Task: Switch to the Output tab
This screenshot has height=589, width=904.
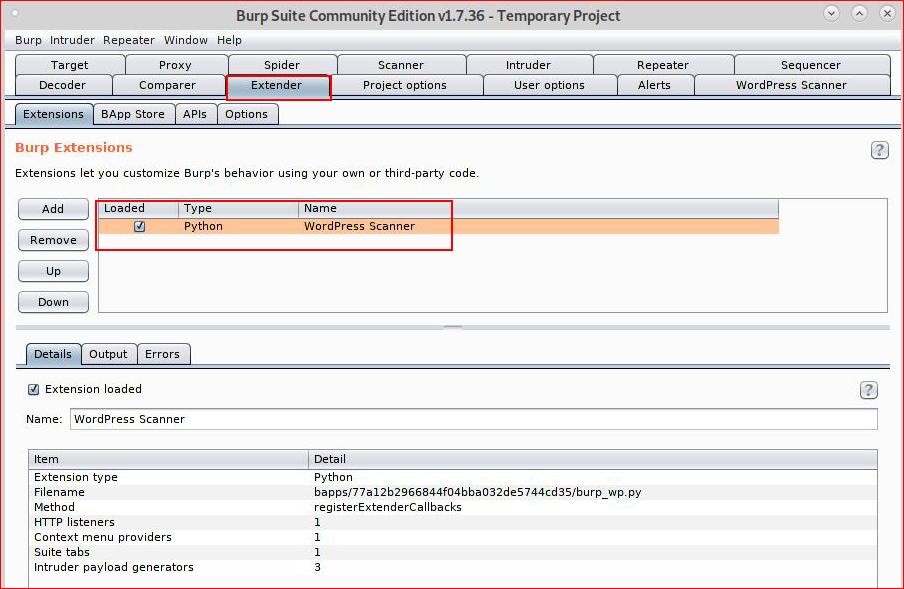Action: point(108,354)
